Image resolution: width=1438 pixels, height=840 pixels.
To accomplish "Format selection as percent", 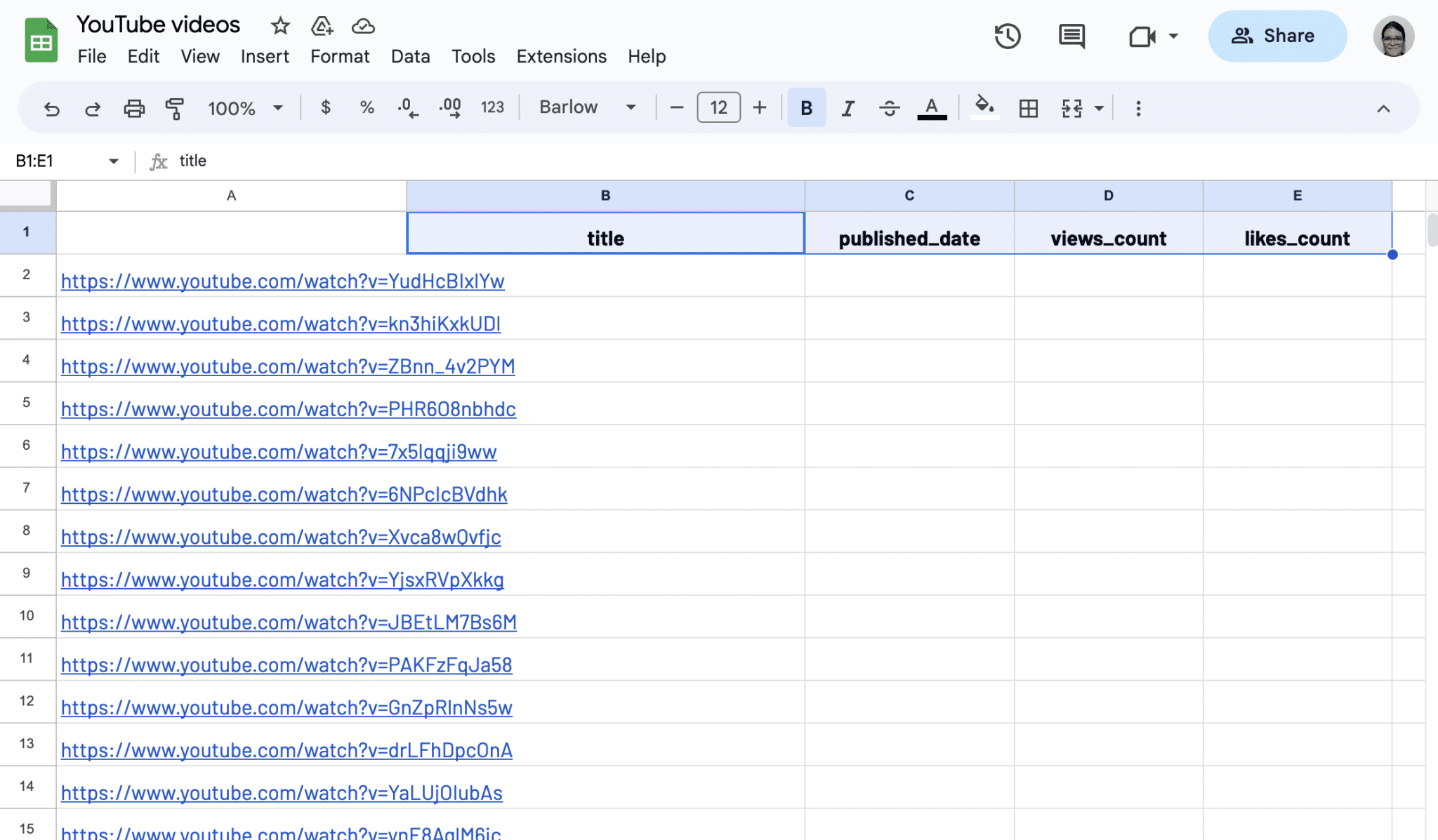I will [366, 108].
